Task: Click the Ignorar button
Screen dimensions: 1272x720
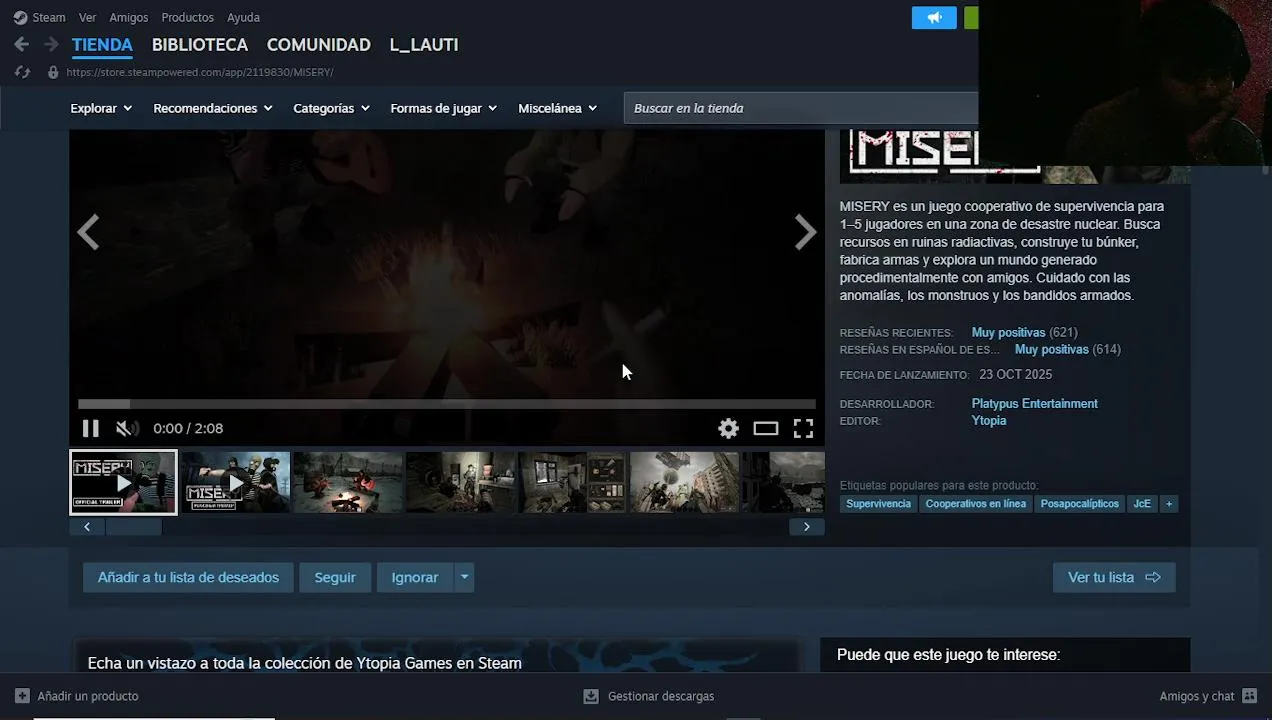Action: click(x=415, y=577)
